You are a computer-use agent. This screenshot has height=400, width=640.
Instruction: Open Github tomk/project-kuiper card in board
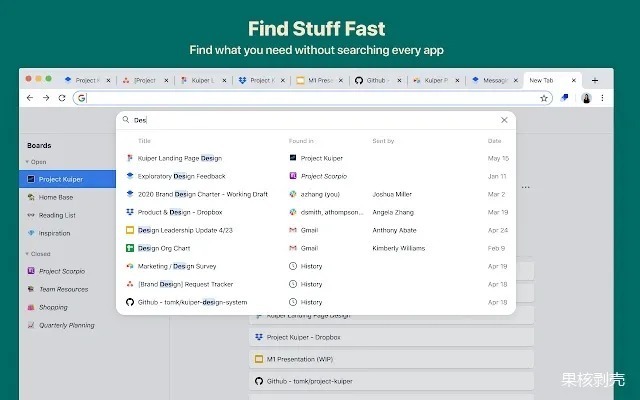(x=391, y=381)
